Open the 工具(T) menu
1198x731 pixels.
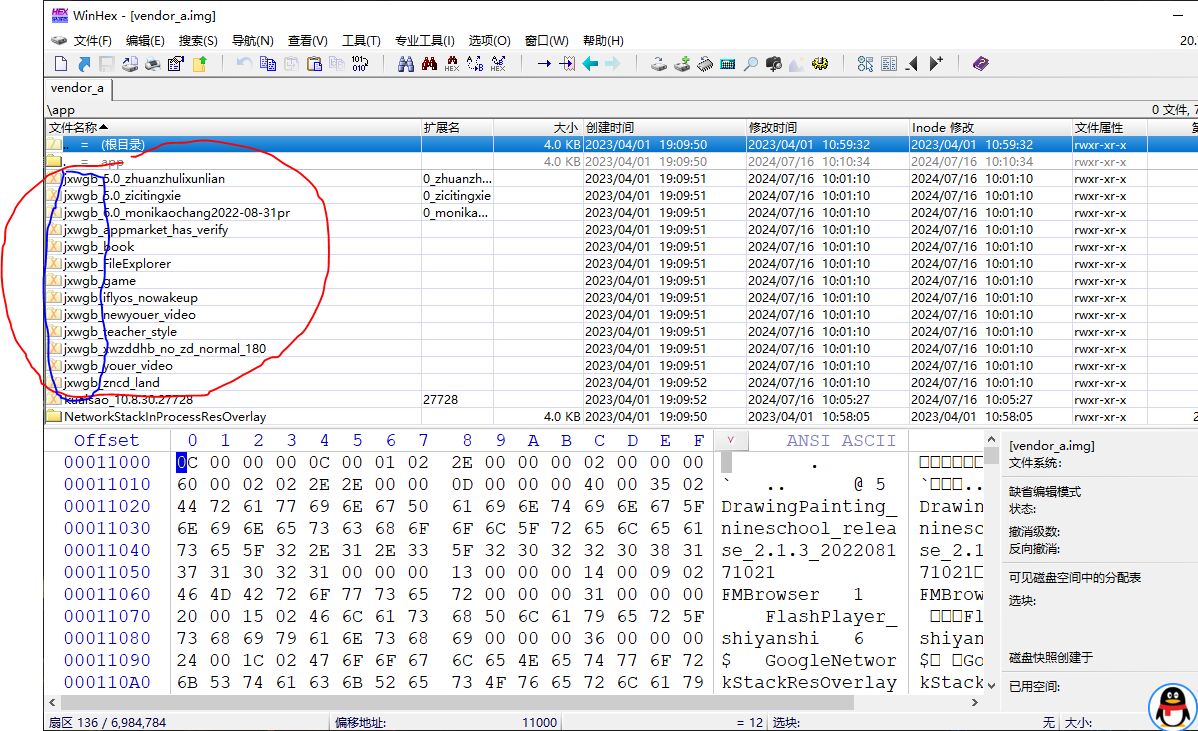click(x=361, y=41)
